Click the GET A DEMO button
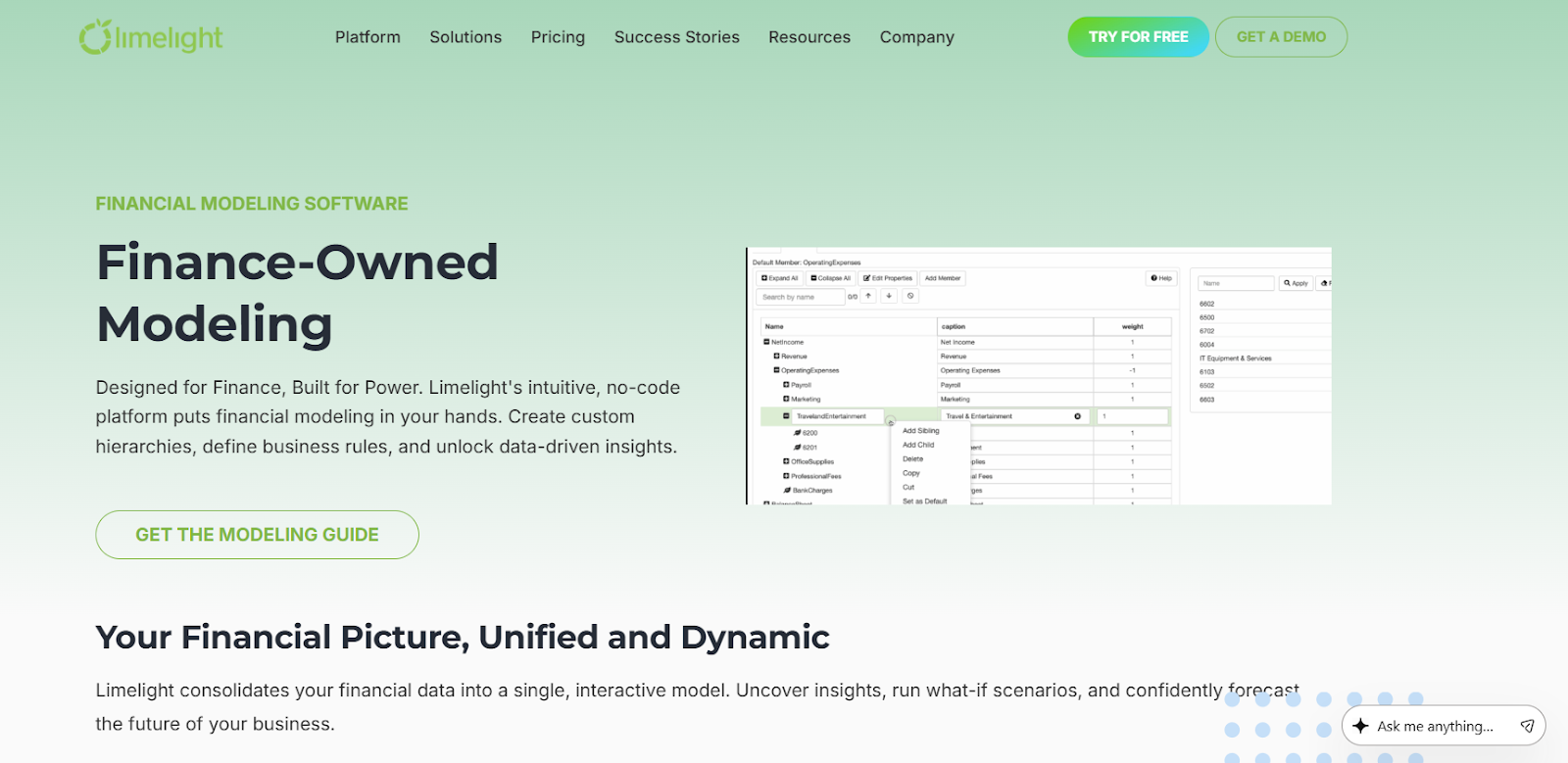The width and height of the screenshot is (1568, 763). coord(1281,37)
